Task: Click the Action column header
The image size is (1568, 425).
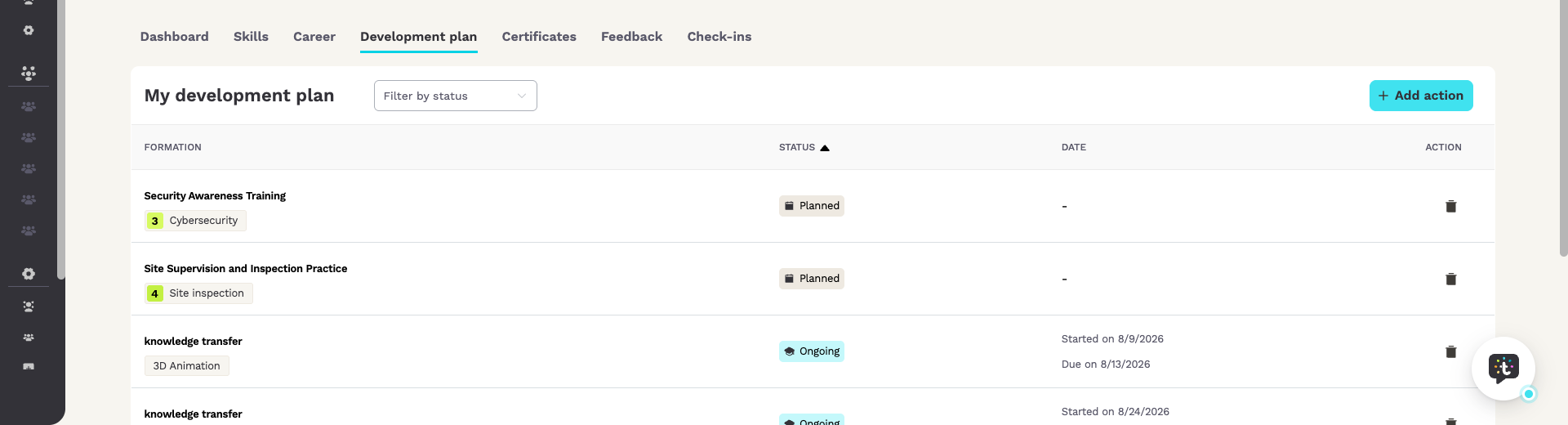Action: (x=1443, y=147)
